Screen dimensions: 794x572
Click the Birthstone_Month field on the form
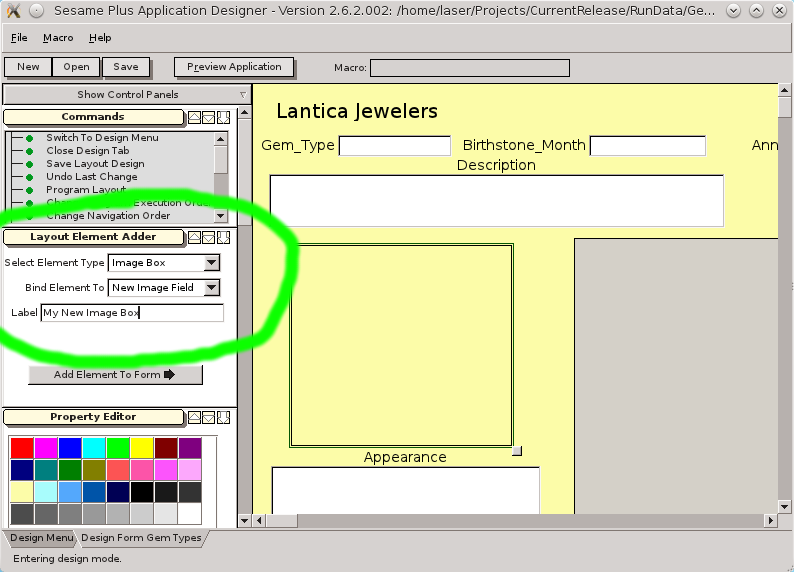coord(648,146)
